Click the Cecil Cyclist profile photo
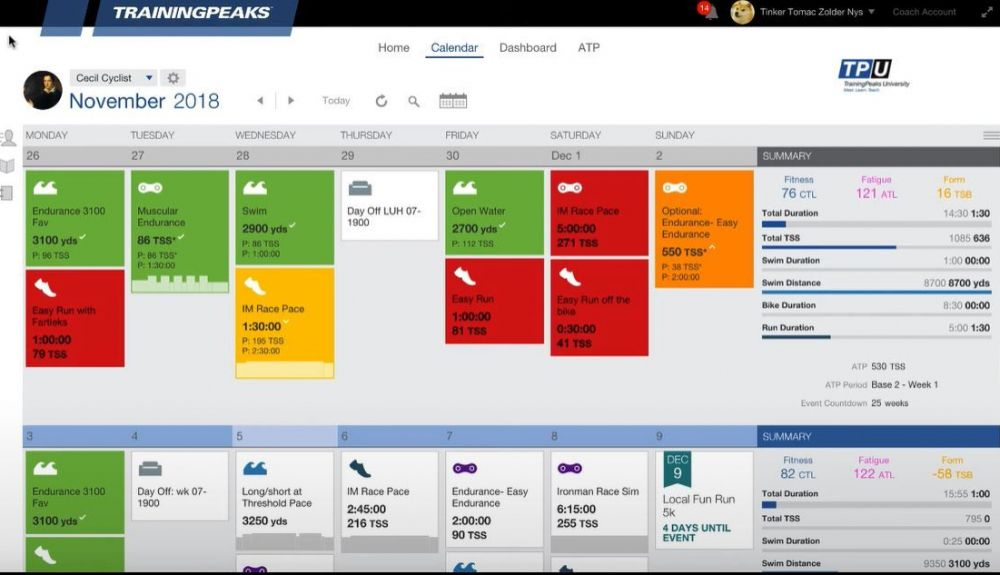This screenshot has width=1000, height=575. coord(43,90)
